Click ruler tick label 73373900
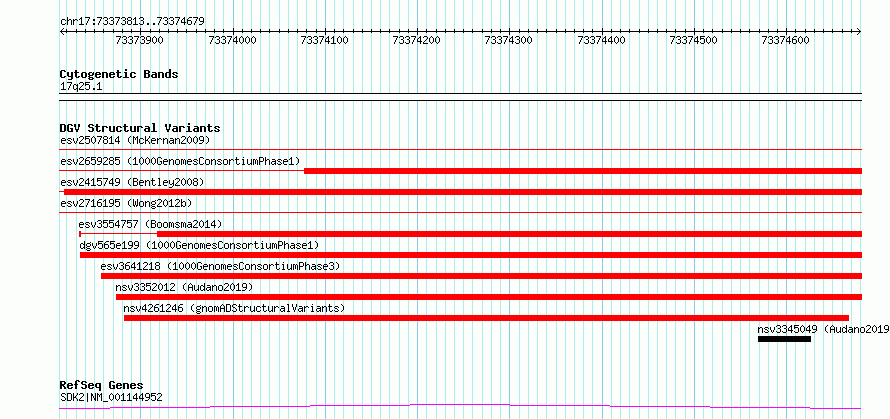The image size is (890, 419). tap(140, 40)
